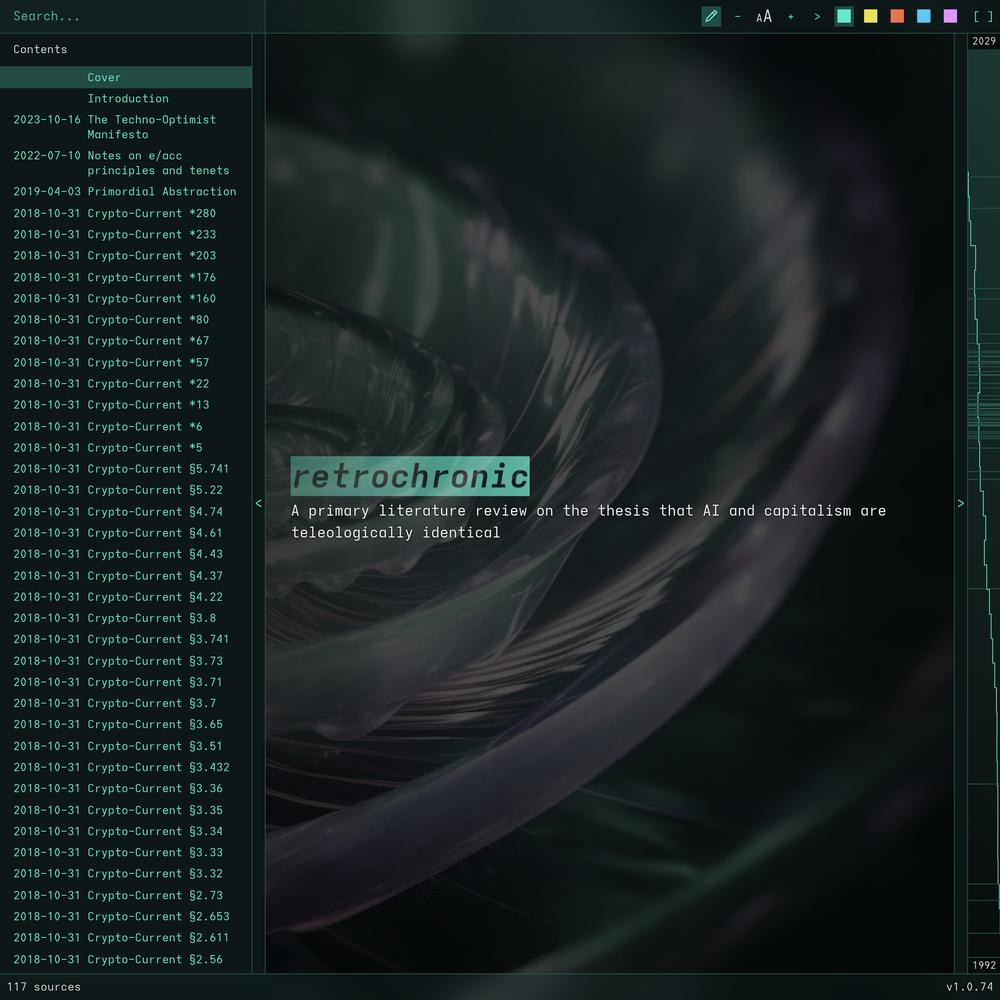Image resolution: width=1000 pixels, height=1000 pixels.
Task: Open Notes on e/acc principles and tenets
Action: tap(126, 163)
